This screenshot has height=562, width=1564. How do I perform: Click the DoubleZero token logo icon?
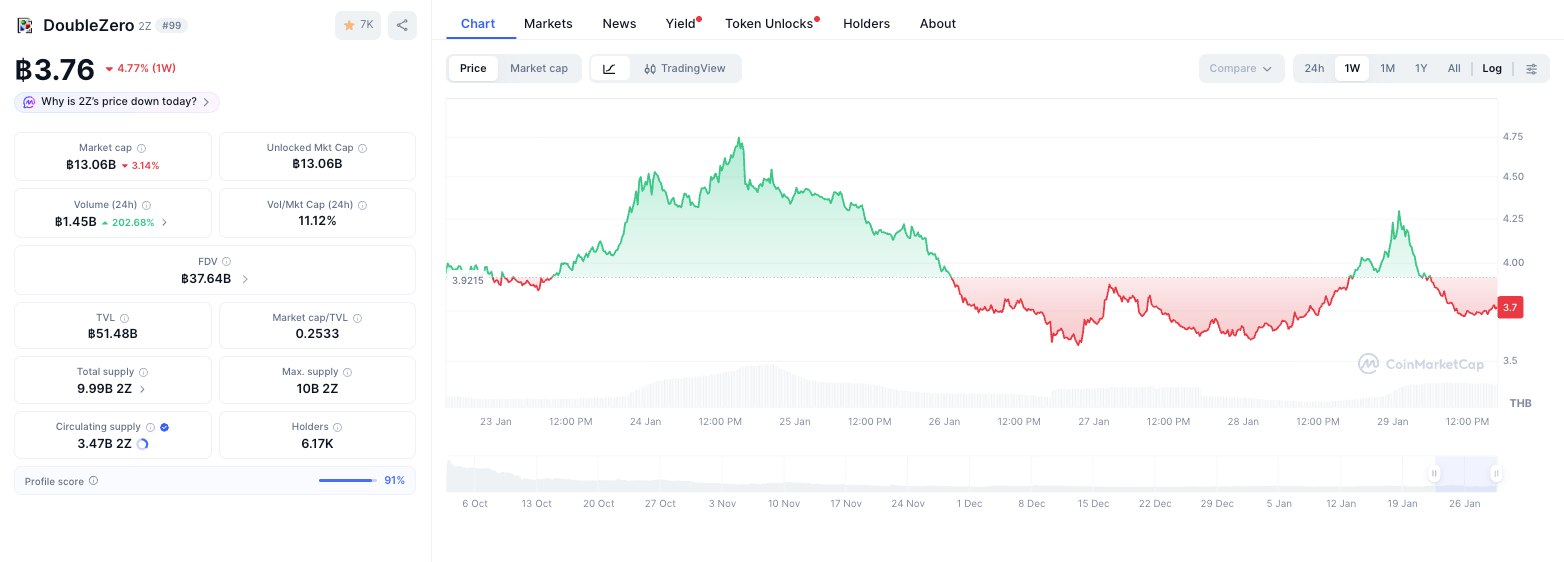pos(25,25)
